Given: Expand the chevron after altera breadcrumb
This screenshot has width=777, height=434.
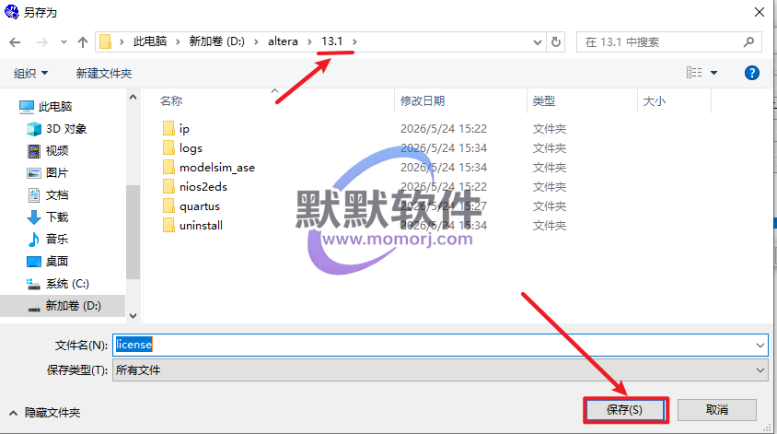Looking at the screenshot, I should 309,42.
